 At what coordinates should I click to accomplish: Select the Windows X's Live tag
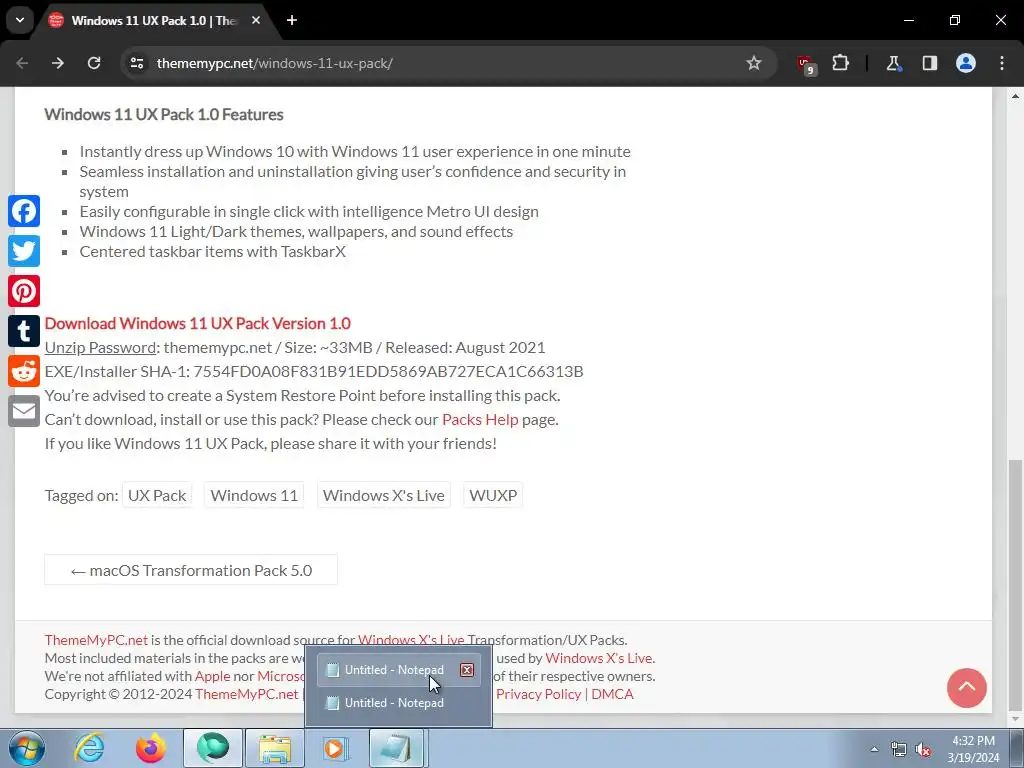[383, 495]
